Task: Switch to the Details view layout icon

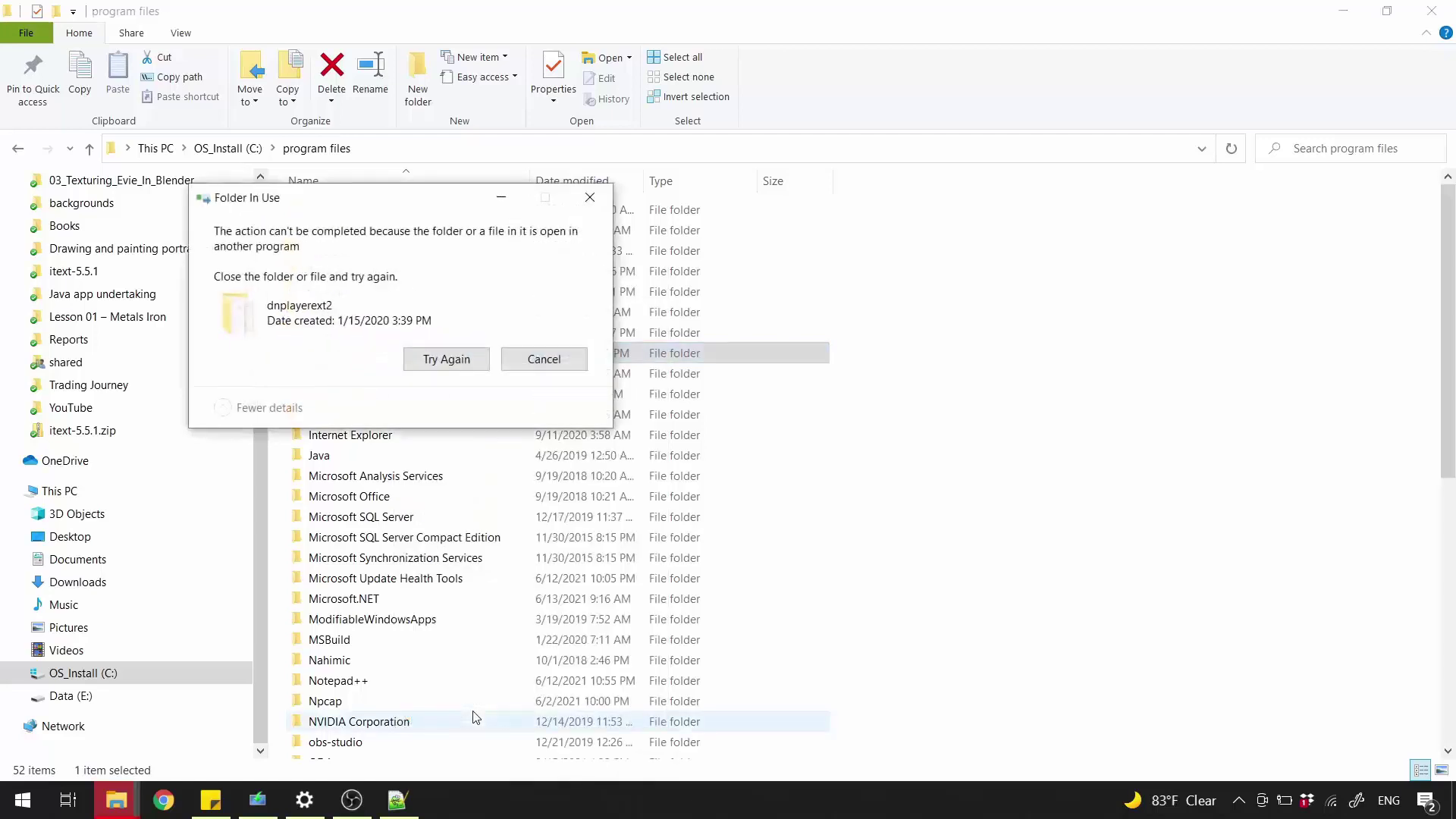Action: click(x=1421, y=770)
